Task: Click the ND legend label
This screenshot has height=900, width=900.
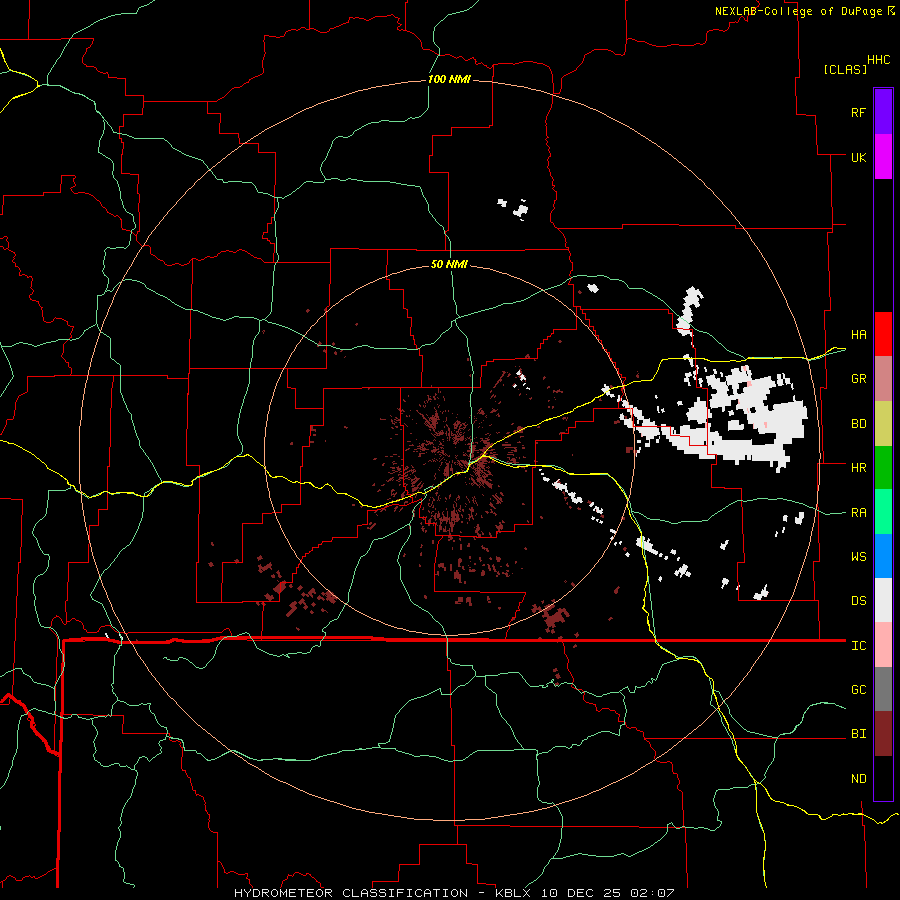Action: pyautogui.click(x=859, y=779)
